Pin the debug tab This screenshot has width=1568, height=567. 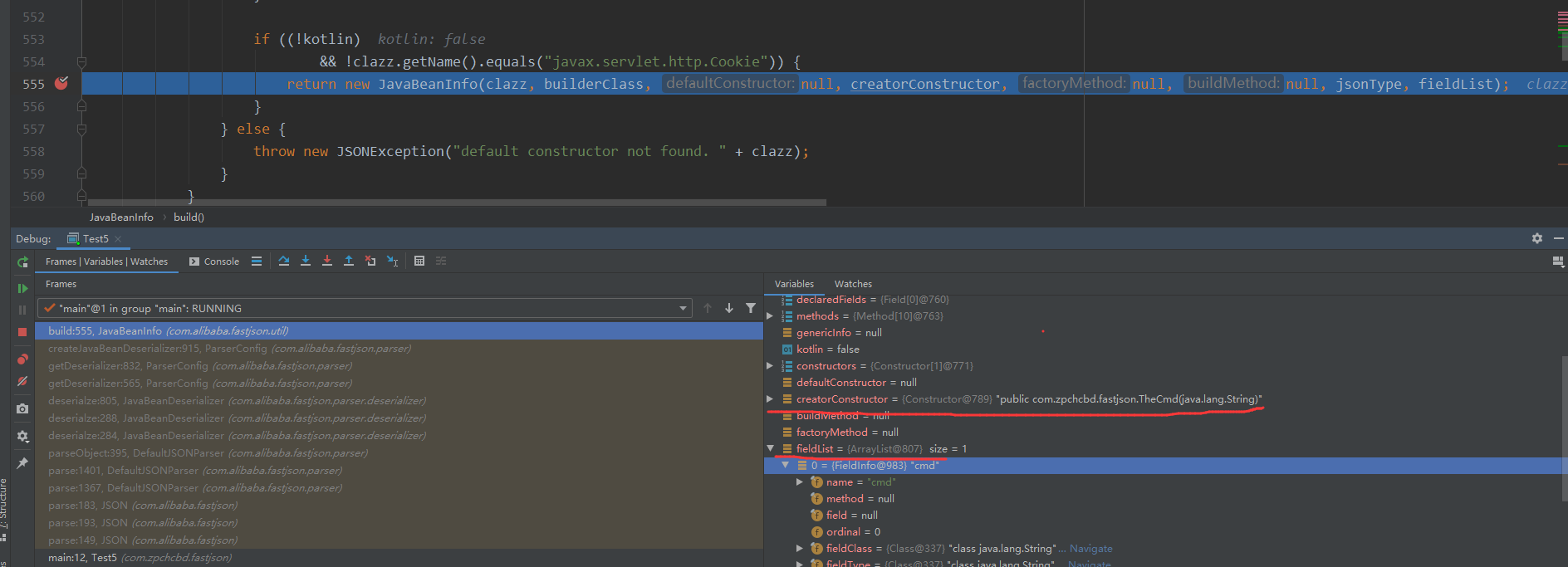point(22,463)
